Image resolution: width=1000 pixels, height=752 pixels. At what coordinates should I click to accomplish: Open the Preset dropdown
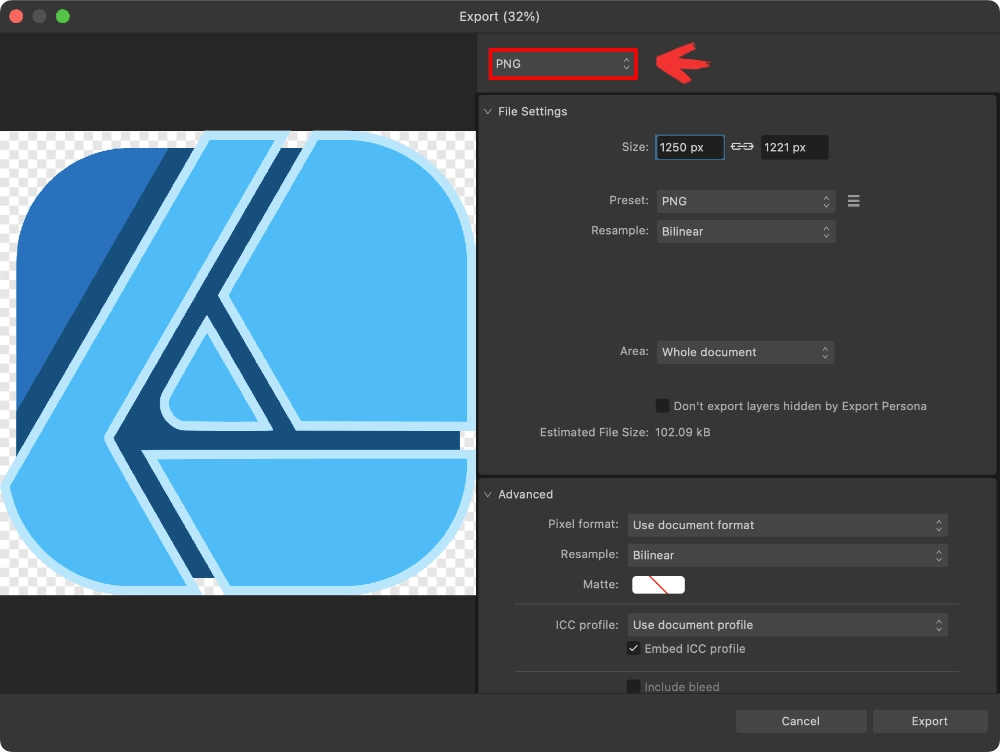click(x=746, y=202)
